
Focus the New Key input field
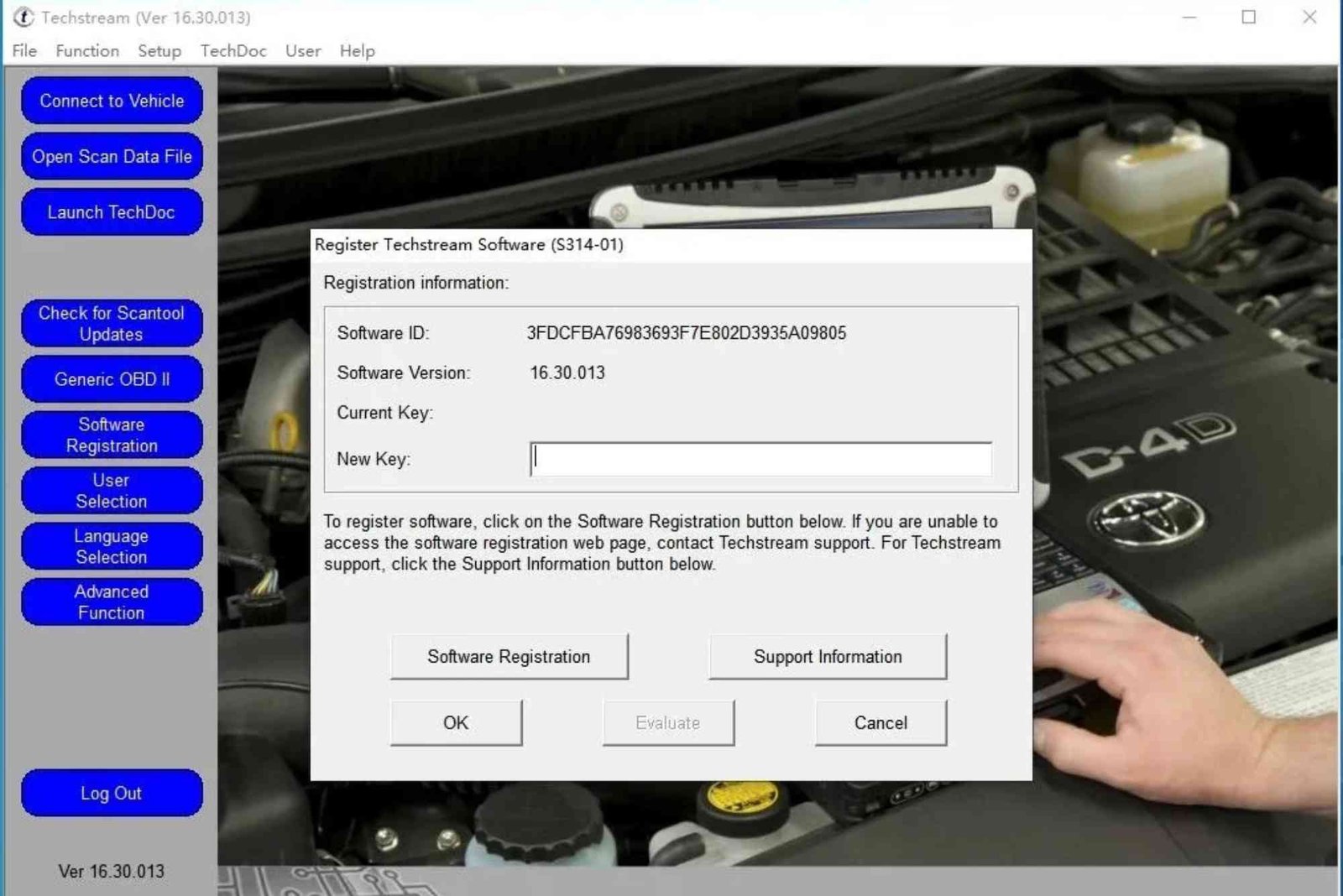point(760,459)
